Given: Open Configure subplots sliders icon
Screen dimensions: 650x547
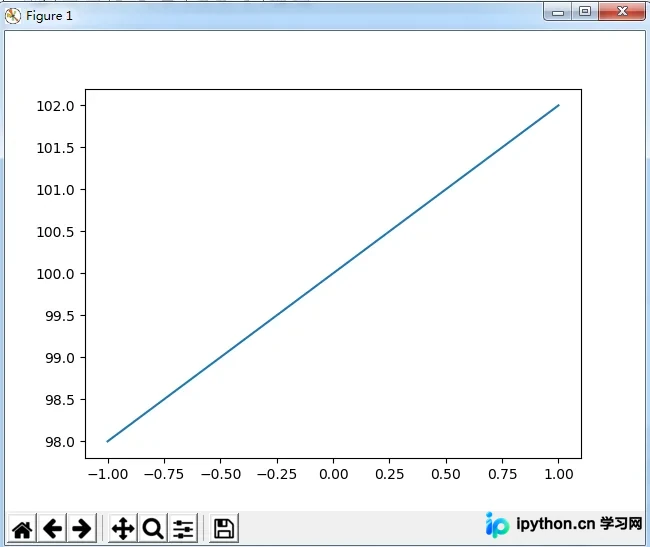Looking at the screenshot, I should coord(183,528).
